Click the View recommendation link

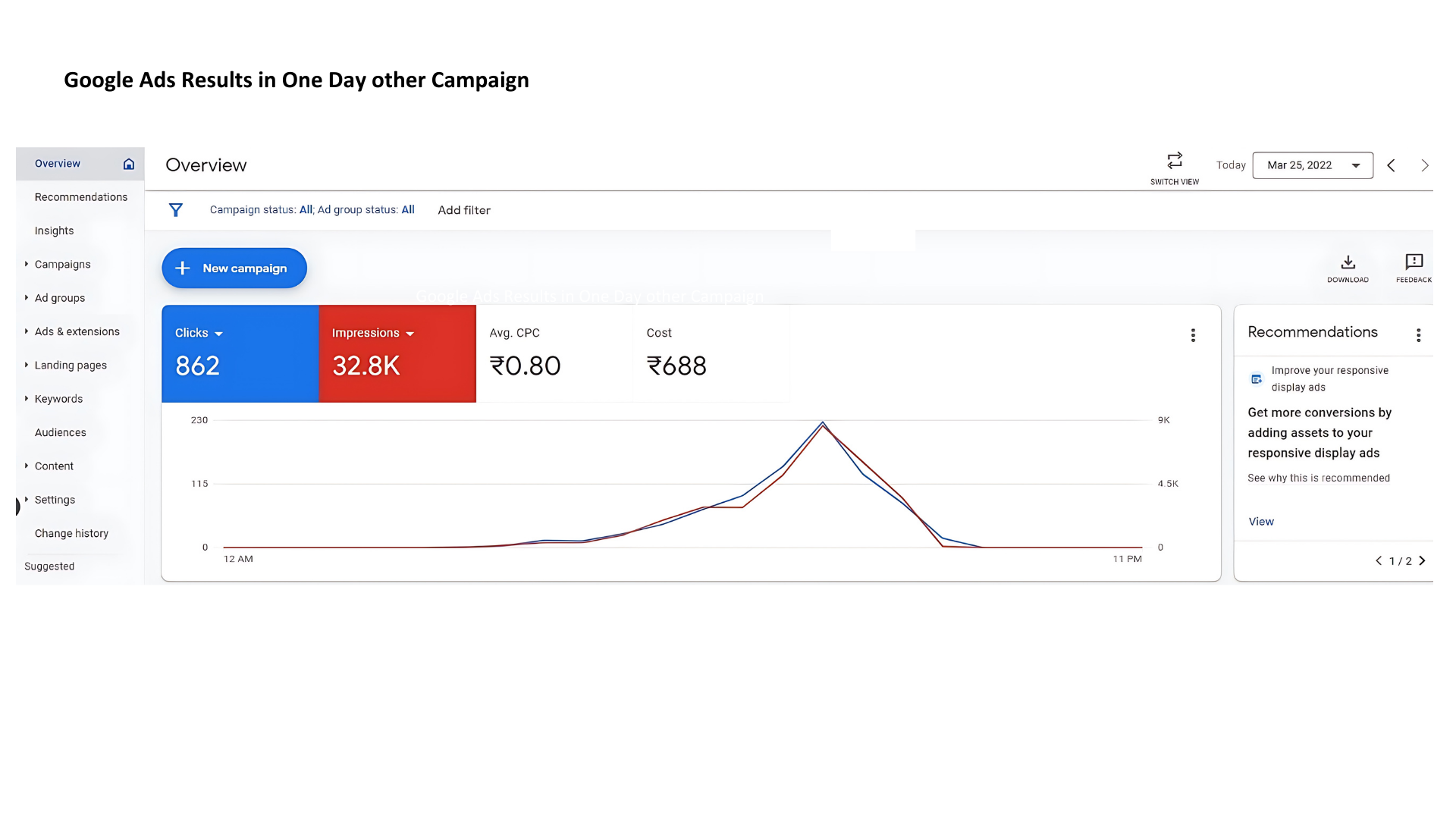[x=1260, y=522]
